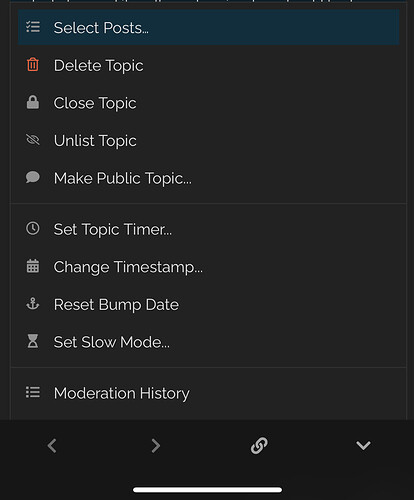Screen dimensions: 414x500
Task: Open Change Timestamp… option
Action: tap(209, 267)
